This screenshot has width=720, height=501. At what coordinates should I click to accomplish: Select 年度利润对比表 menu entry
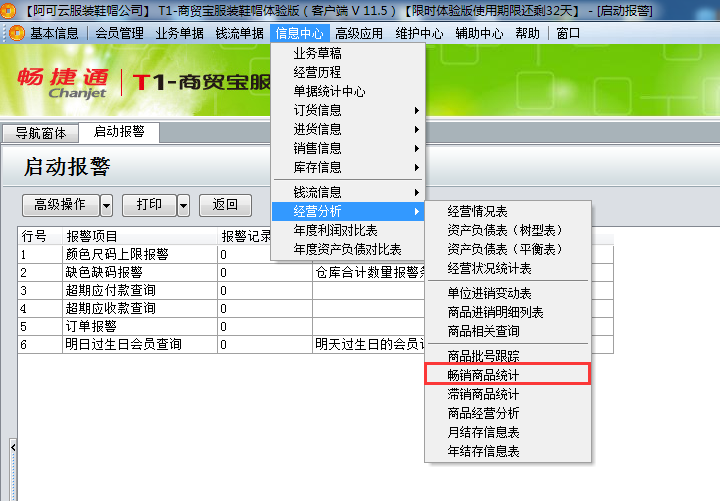click(x=348, y=230)
